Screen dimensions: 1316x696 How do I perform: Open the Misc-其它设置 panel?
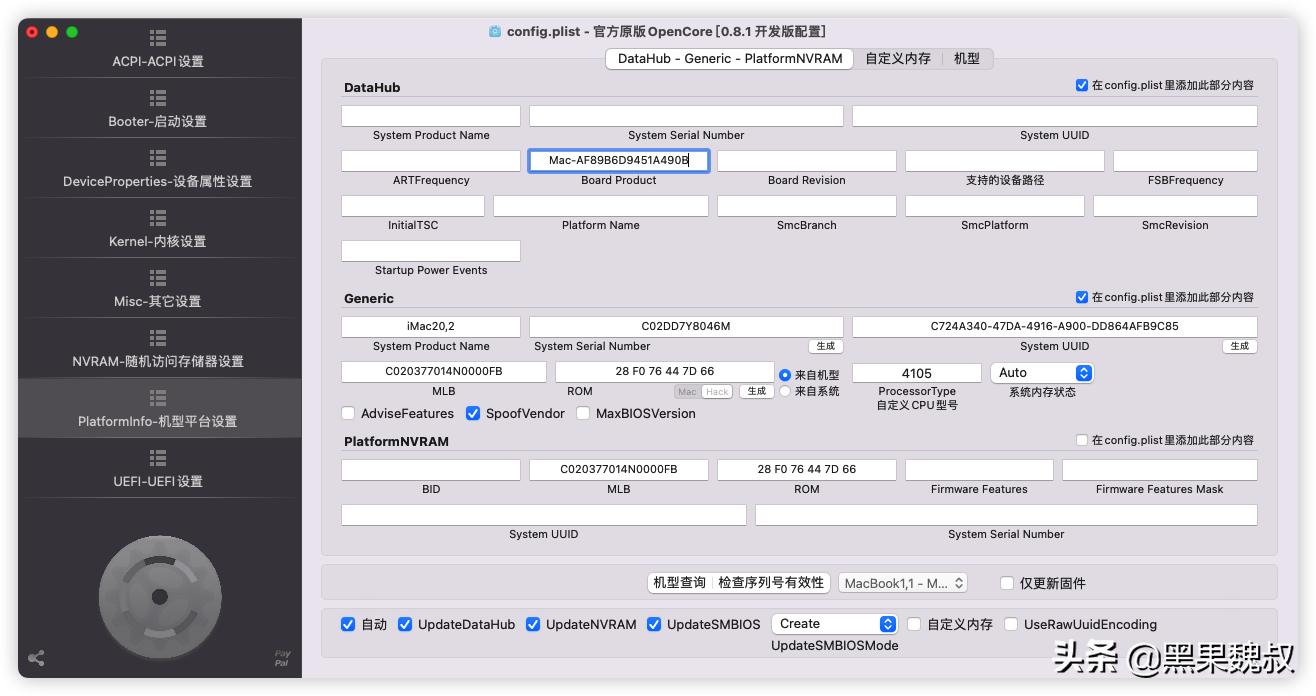coord(157,292)
